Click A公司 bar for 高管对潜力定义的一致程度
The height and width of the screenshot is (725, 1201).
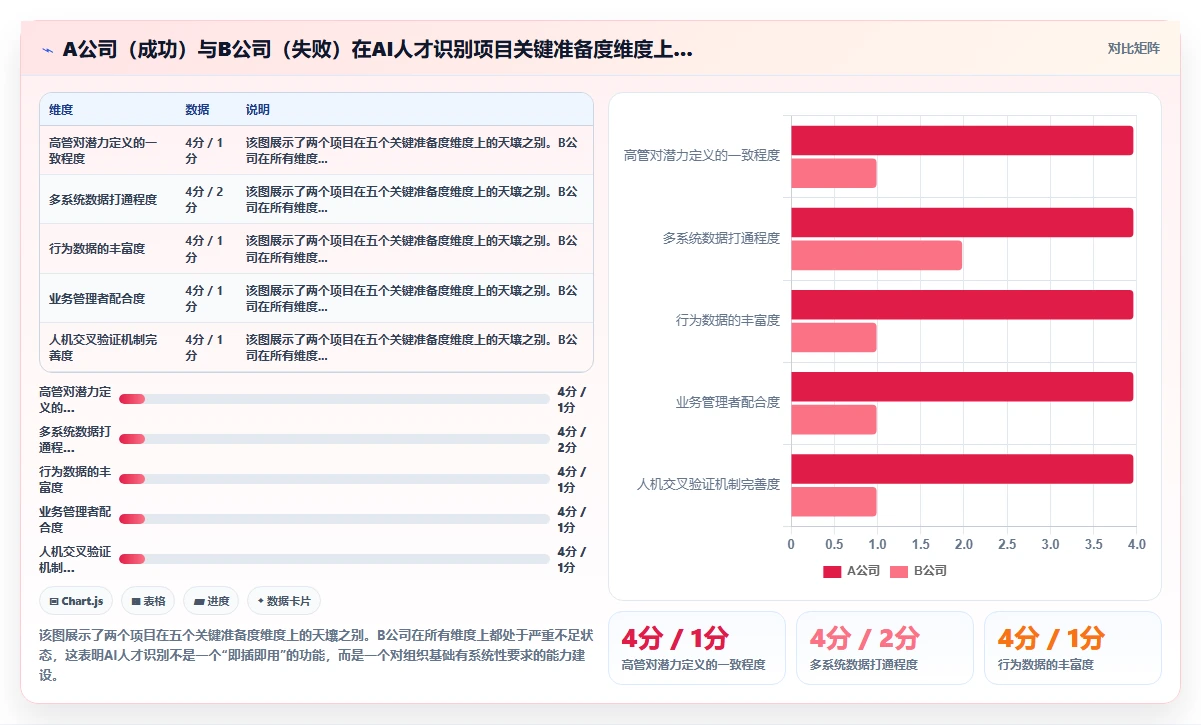[x=962, y=141]
